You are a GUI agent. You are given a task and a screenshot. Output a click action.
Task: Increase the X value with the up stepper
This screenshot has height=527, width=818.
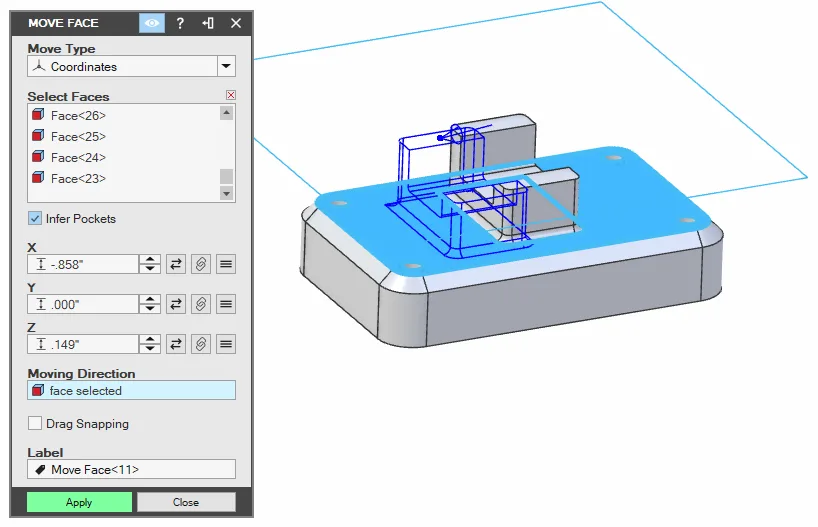coord(150,259)
